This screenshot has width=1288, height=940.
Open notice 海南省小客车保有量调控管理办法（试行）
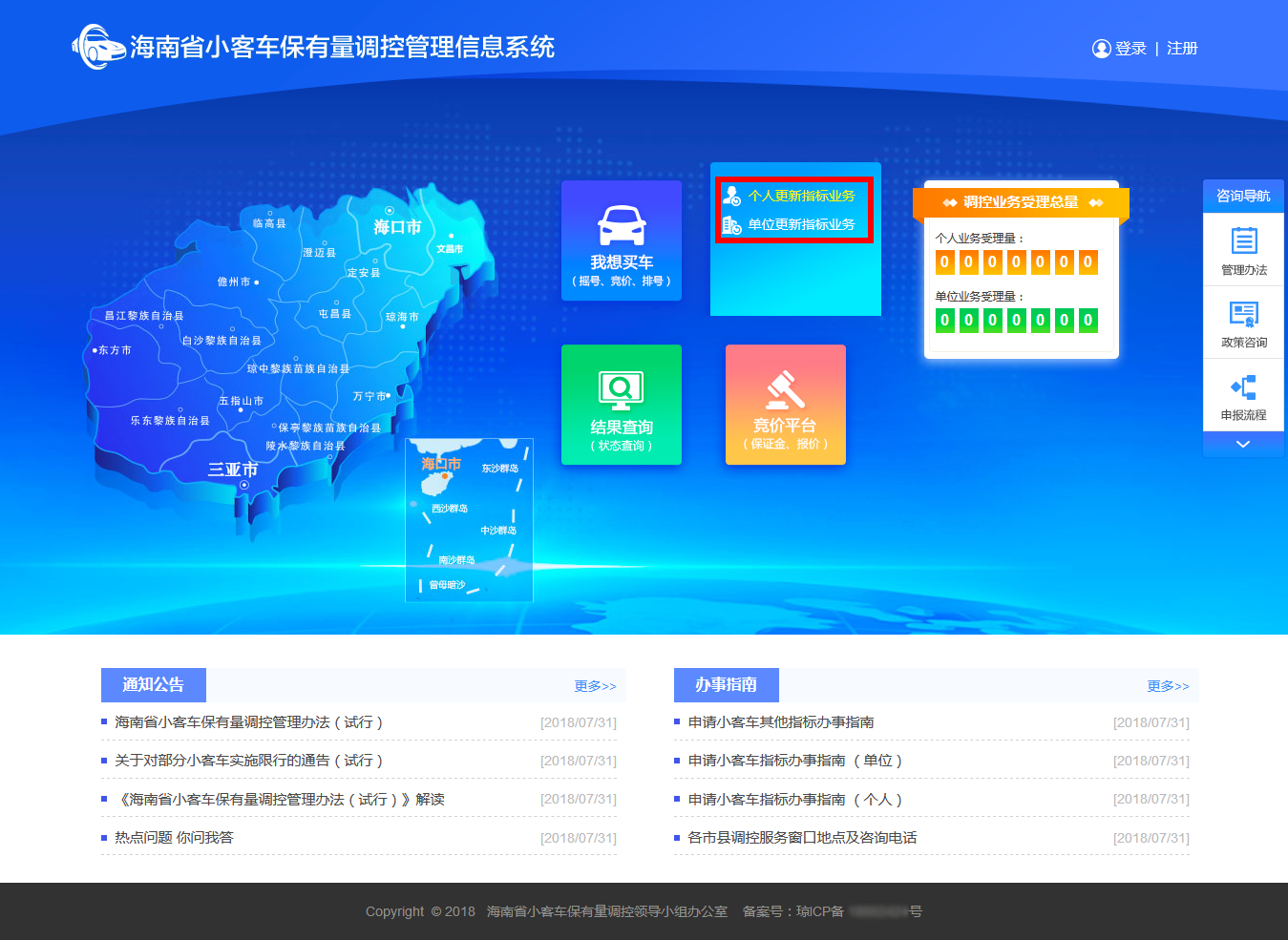point(248,722)
